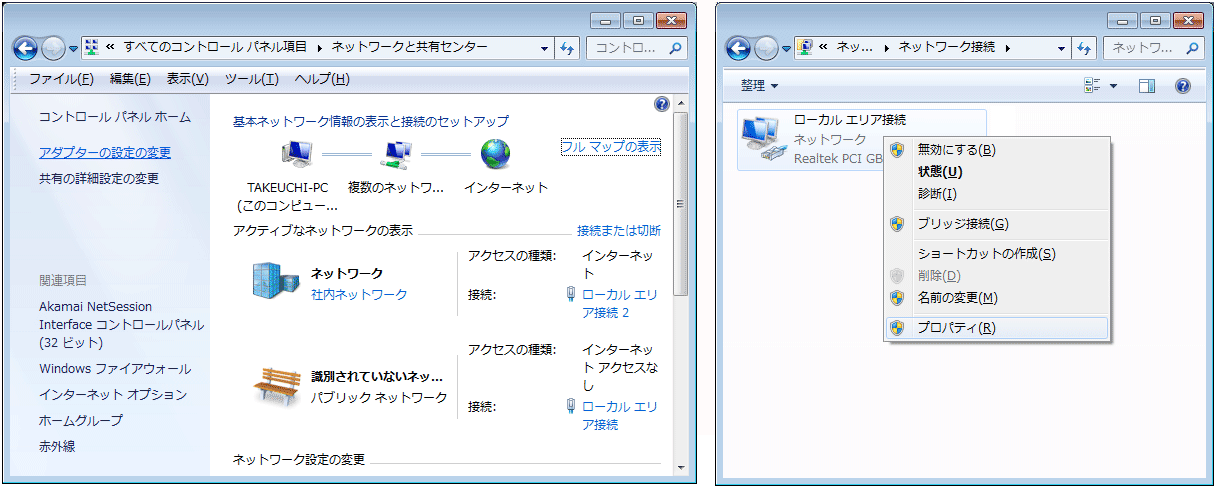
Task: Click the Internet globe icon in map
Action: click(496, 154)
